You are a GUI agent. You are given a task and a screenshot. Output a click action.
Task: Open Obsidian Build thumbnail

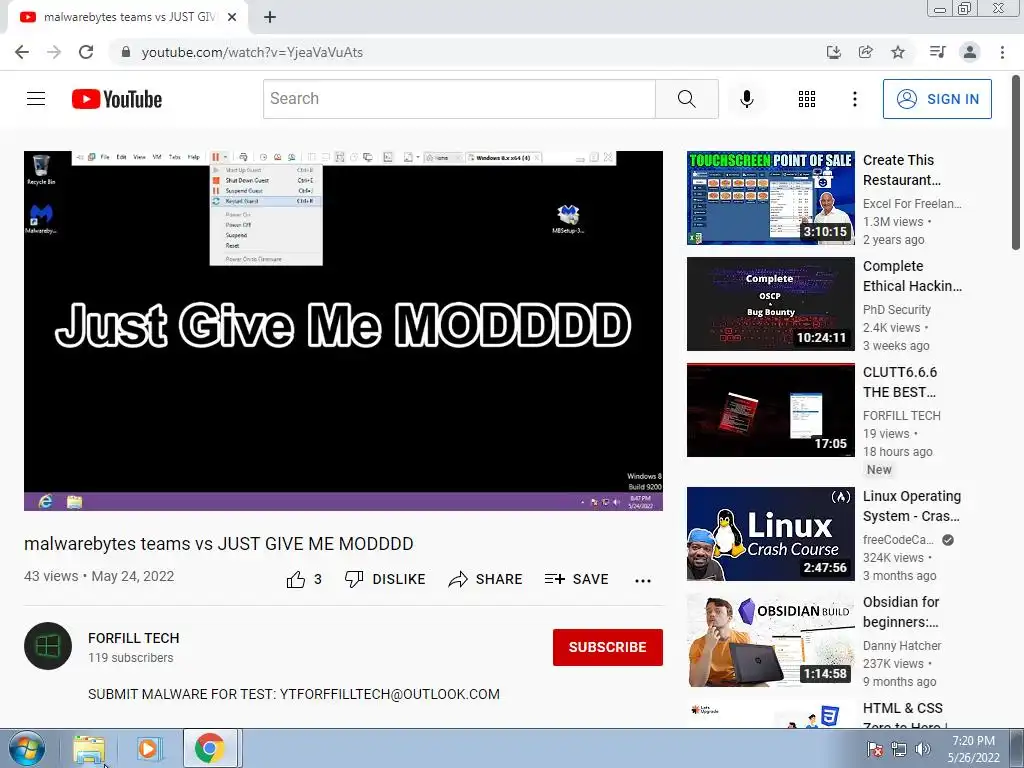tap(771, 640)
